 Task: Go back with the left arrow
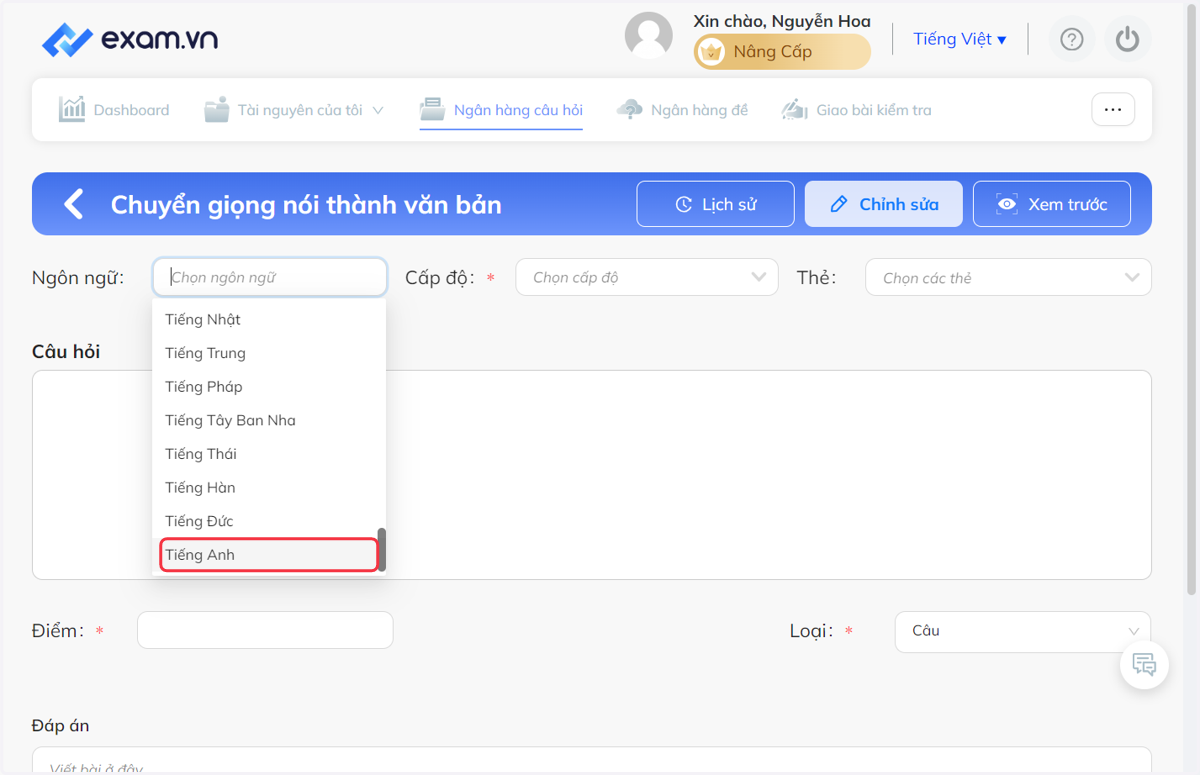(74, 204)
